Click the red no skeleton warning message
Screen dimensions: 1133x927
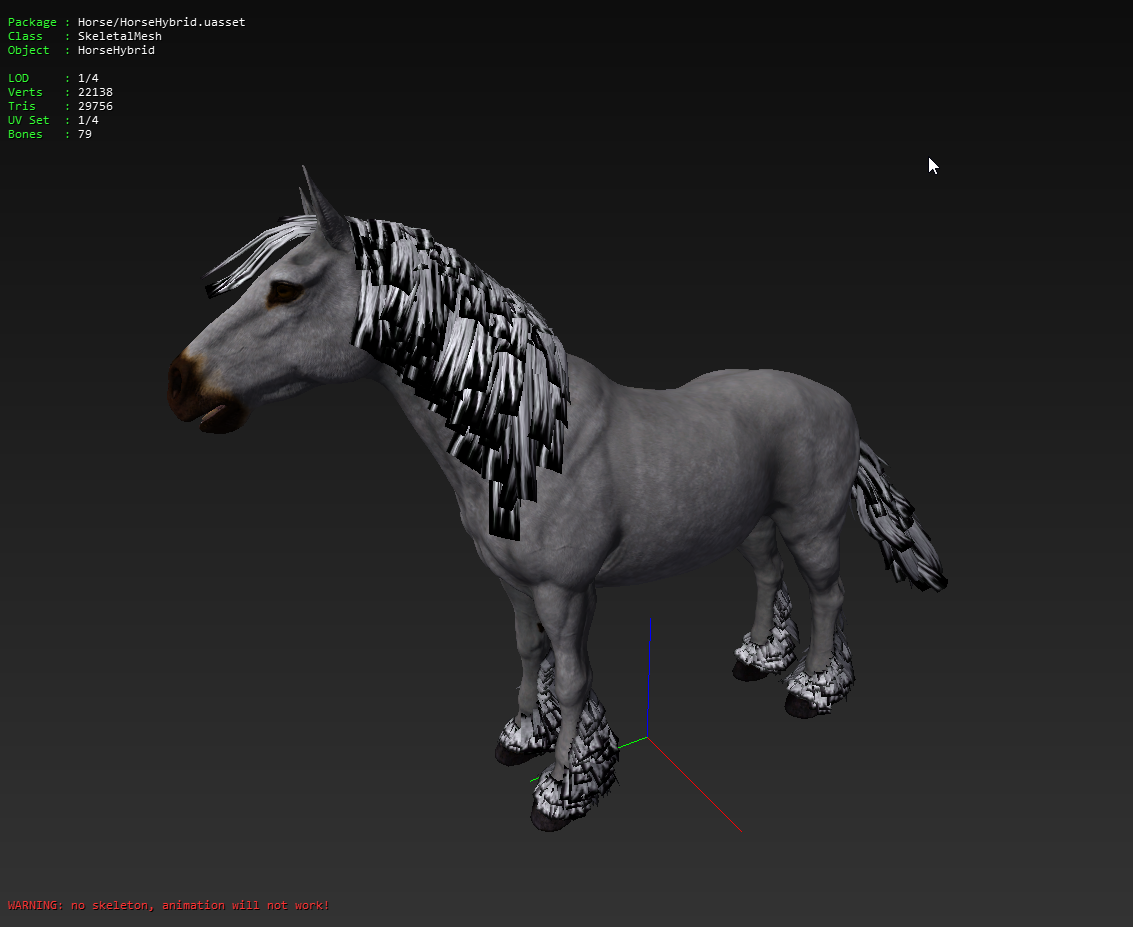[x=168, y=905]
